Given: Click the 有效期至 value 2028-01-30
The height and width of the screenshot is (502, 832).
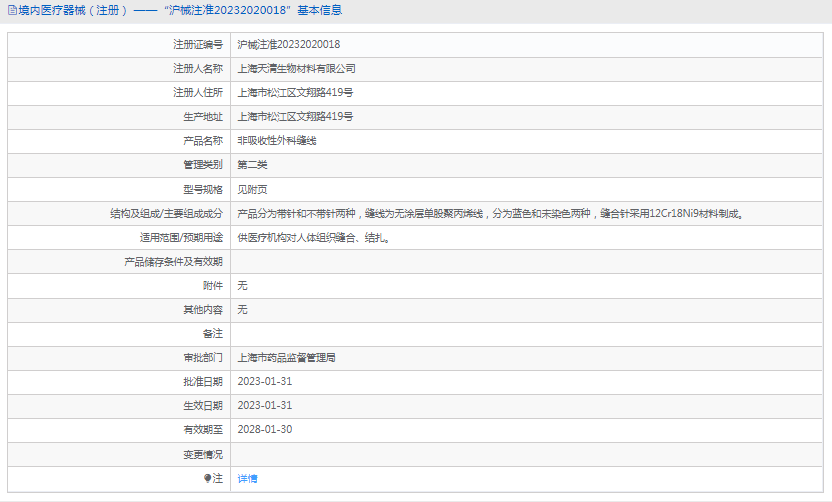Looking at the screenshot, I should [265, 429].
